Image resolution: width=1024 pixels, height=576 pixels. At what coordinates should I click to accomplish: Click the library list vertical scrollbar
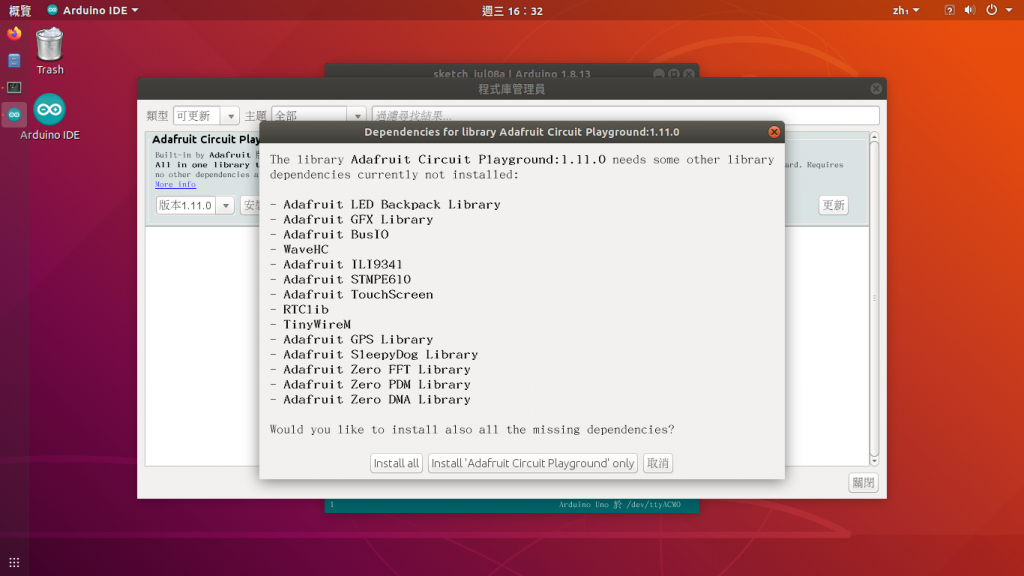tap(874, 298)
